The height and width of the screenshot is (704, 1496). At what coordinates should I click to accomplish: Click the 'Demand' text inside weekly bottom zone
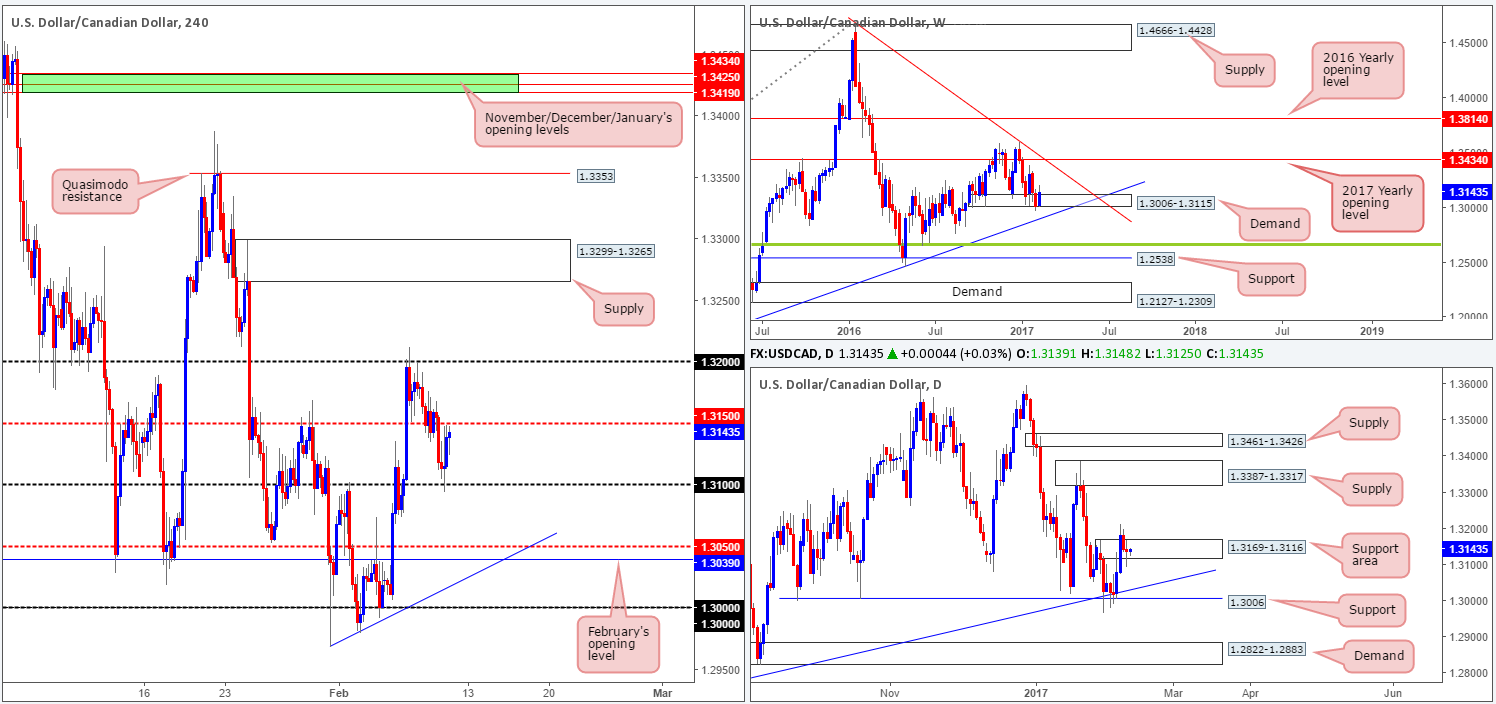(977, 292)
